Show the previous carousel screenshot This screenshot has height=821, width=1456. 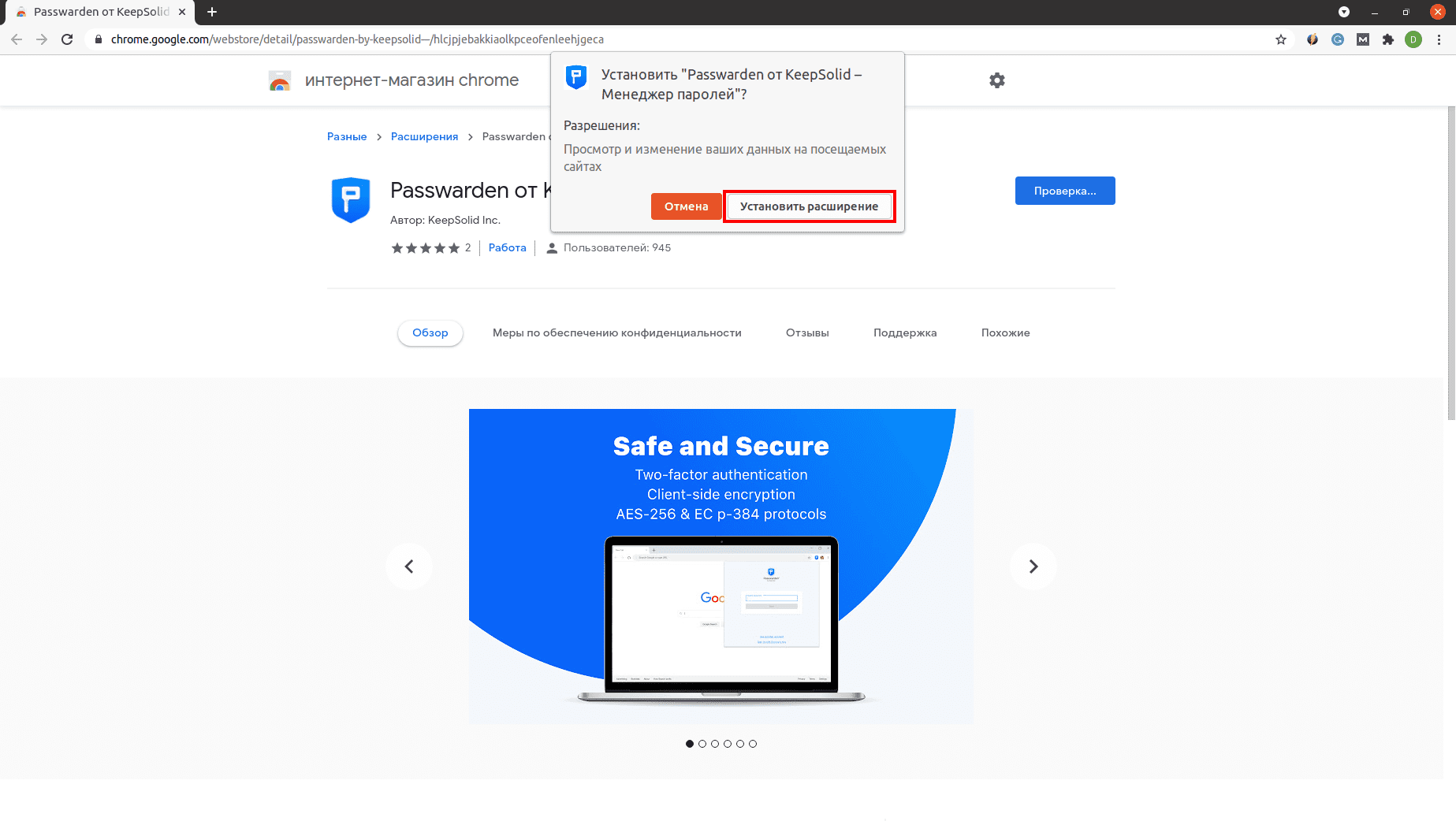(x=409, y=567)
